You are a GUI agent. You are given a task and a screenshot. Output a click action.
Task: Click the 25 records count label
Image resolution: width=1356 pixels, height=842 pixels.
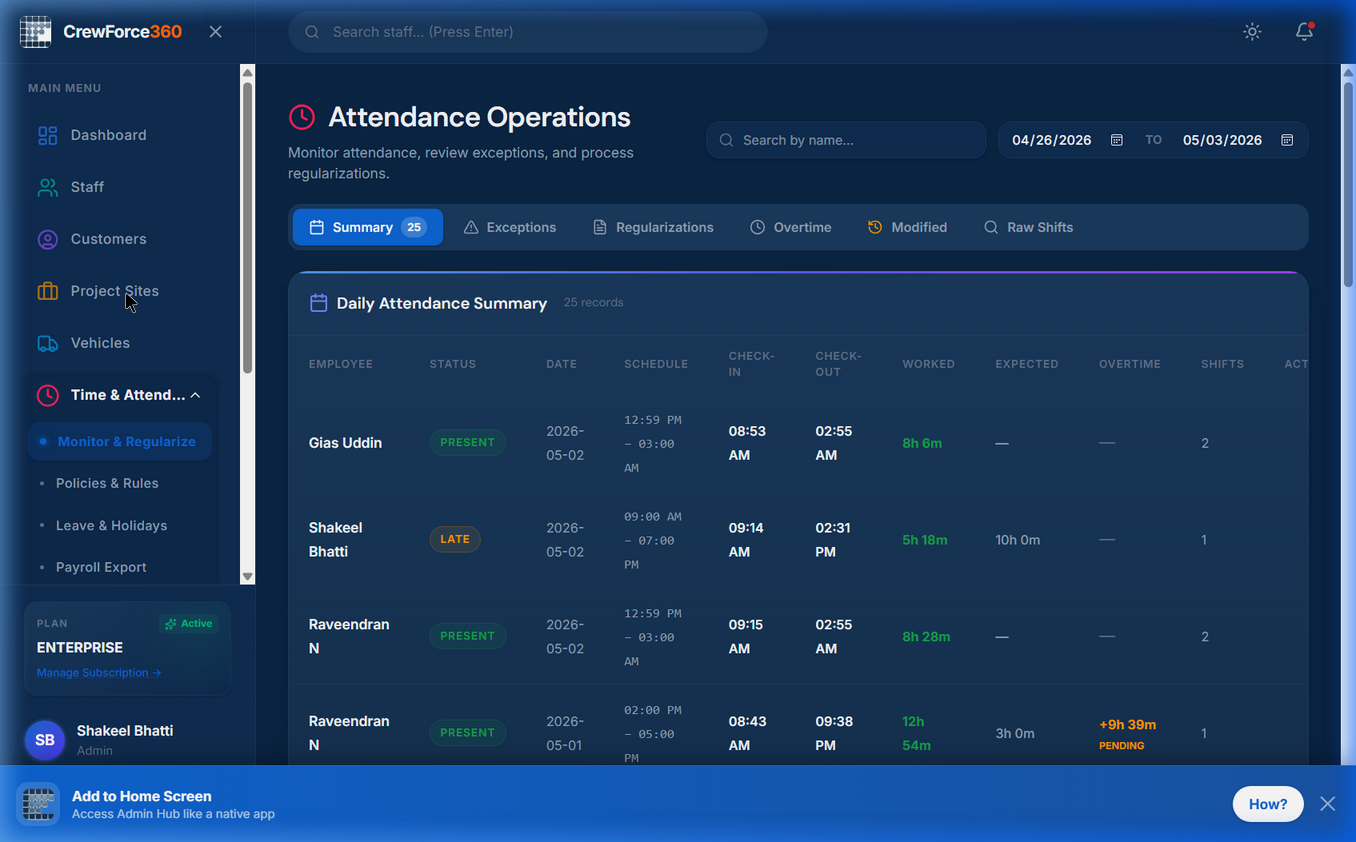coord(593,302)
